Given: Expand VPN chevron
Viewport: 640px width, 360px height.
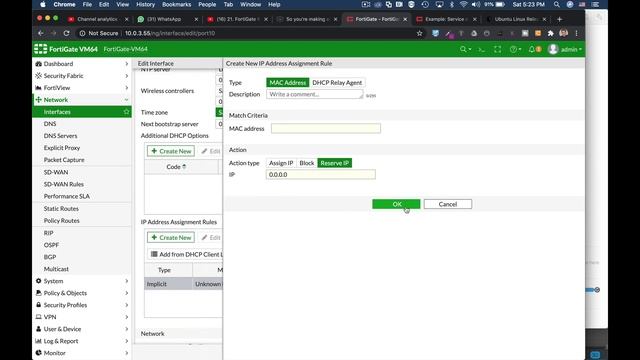Looking at the screenshot, I should pyautogui.click(x=127, y=317).
